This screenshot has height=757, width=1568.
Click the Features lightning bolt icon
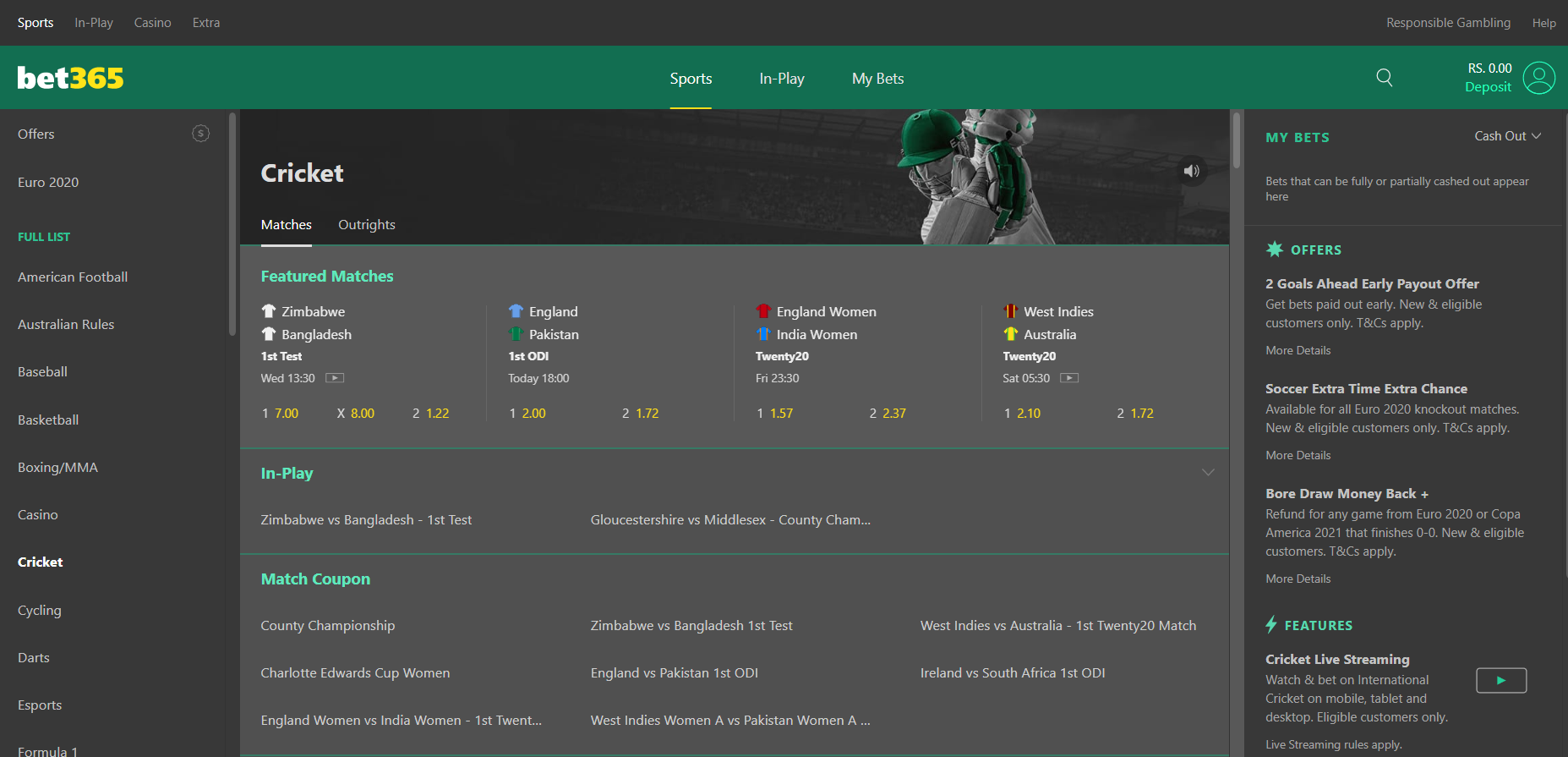(x=1271, y=624)
